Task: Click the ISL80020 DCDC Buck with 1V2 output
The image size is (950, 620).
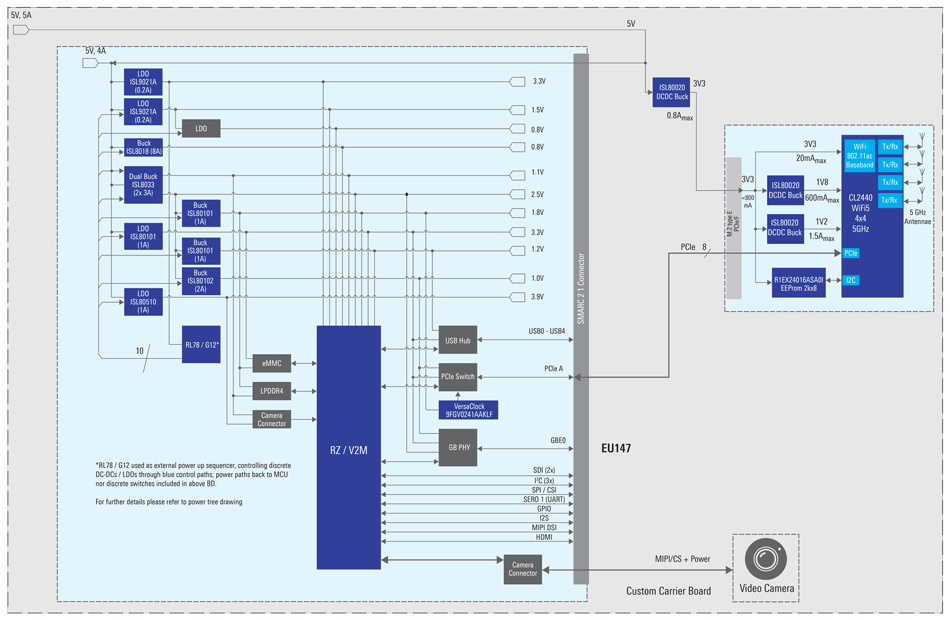Action: point(785,228)
